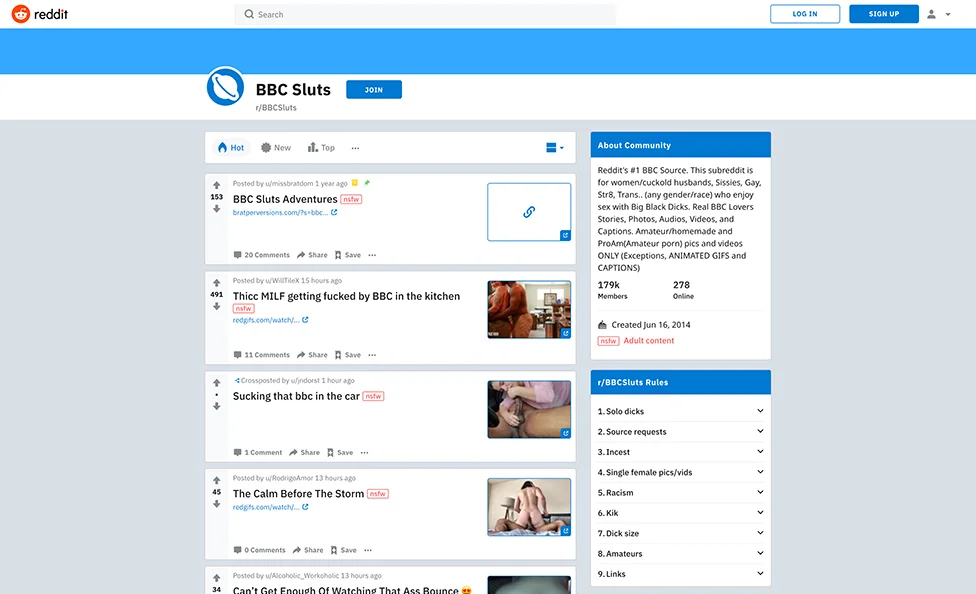Upvote the pinned post with 153 points
The image size is (976, 594).
point(216,185)
